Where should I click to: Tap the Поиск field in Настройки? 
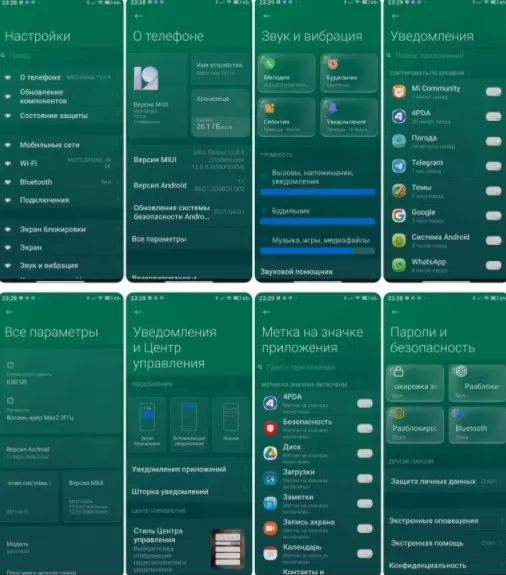62,55
